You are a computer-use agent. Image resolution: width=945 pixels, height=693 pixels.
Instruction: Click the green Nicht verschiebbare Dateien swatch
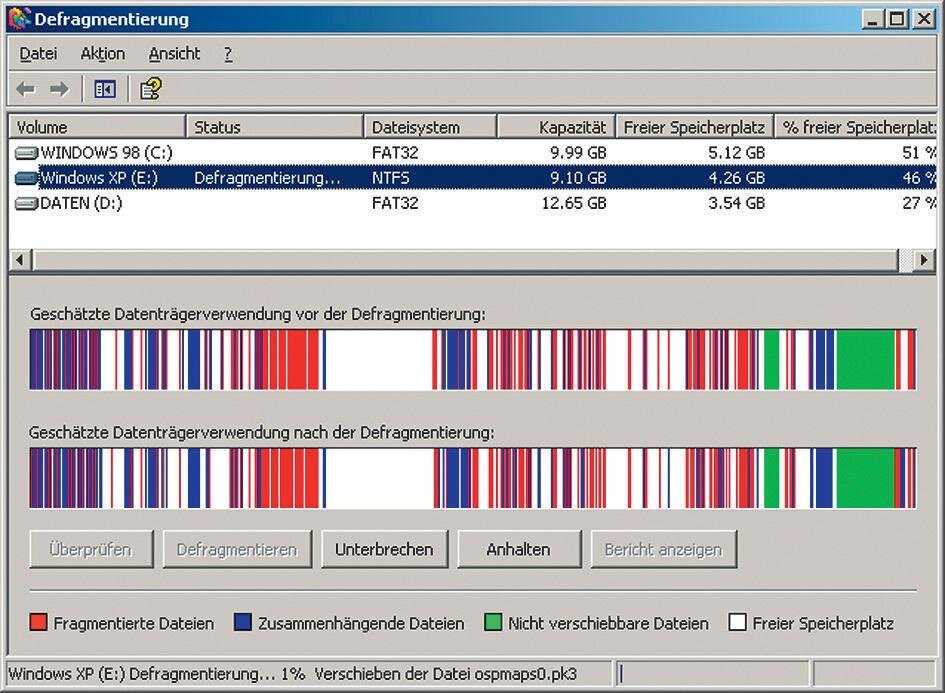[492, 623]
